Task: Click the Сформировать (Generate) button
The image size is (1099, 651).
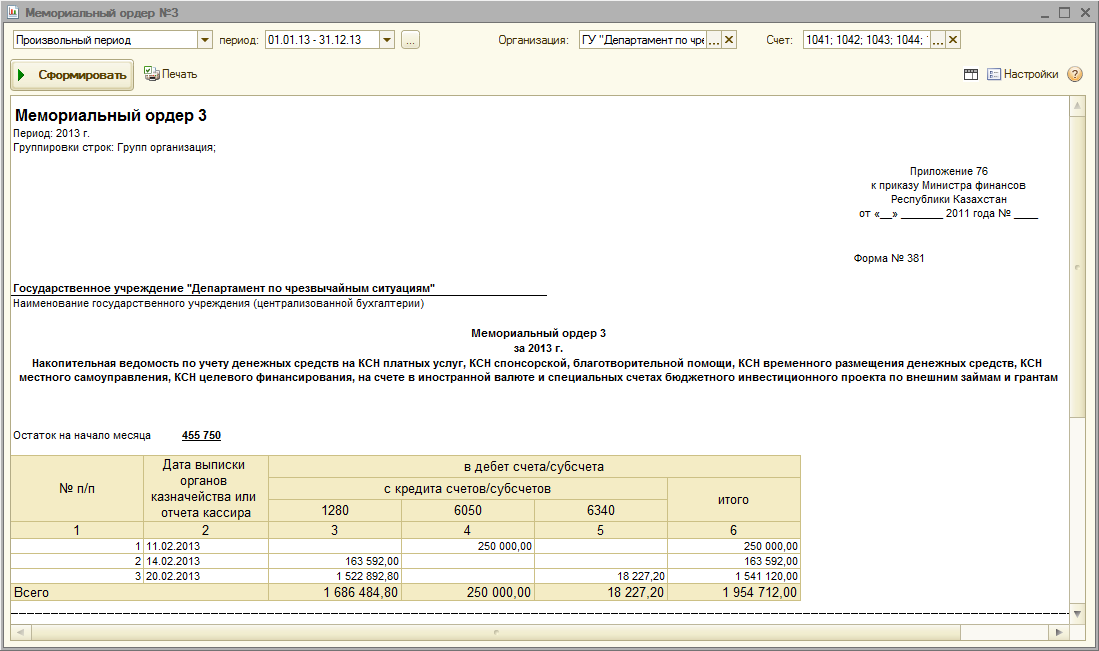Action: pyautogui.click(x=72, y=75)
